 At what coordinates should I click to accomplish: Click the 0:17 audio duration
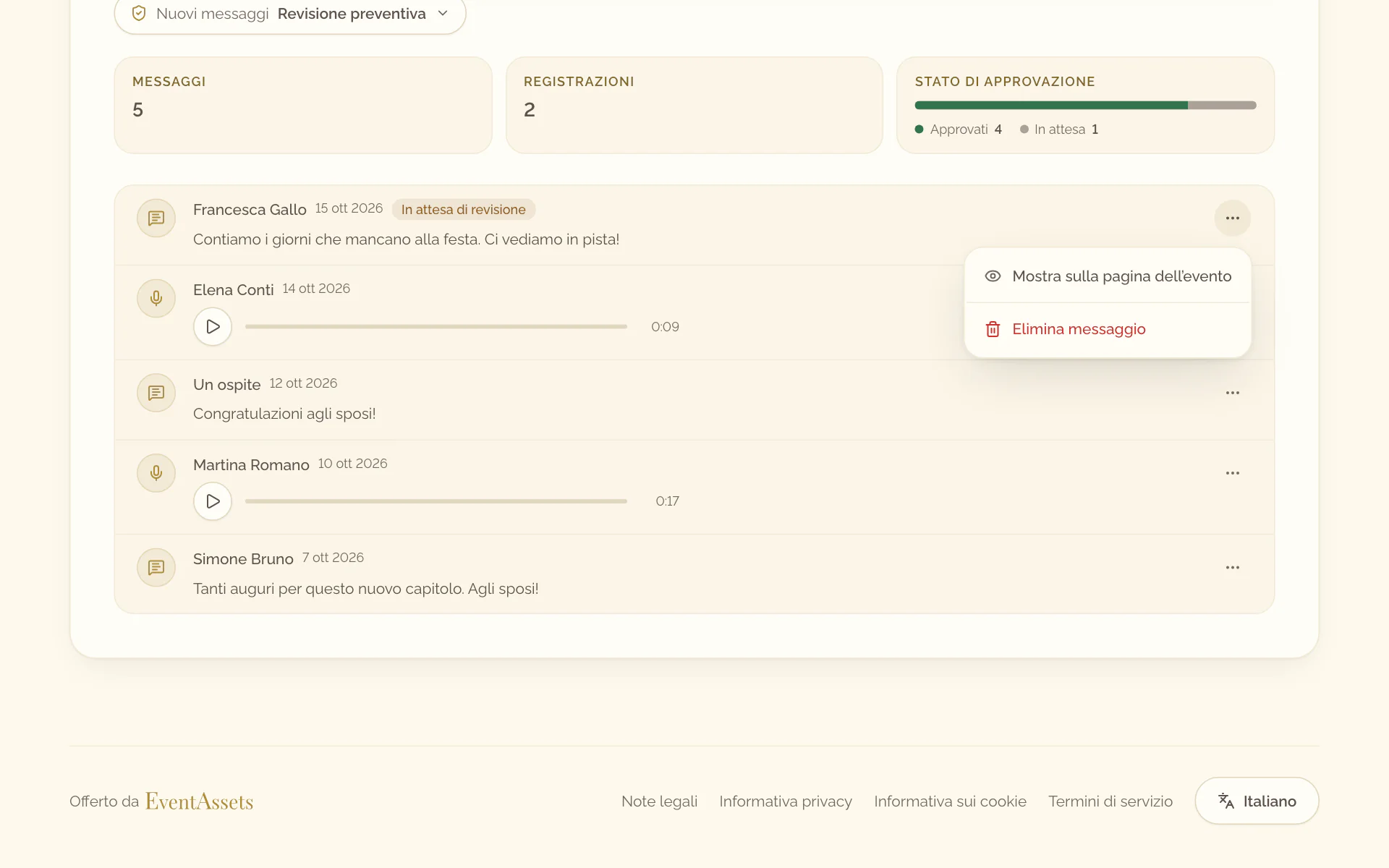(667, 501)
